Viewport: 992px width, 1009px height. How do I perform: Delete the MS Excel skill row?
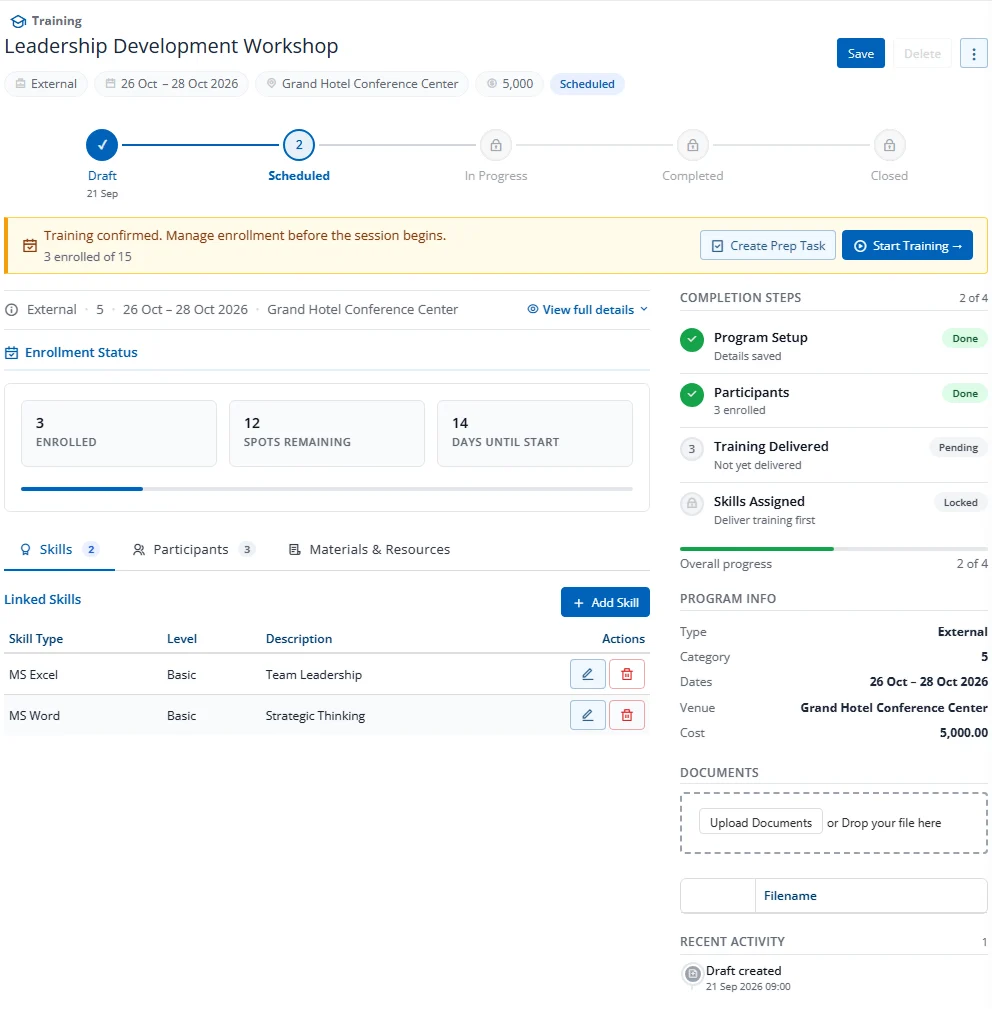(x=627, y=674)
